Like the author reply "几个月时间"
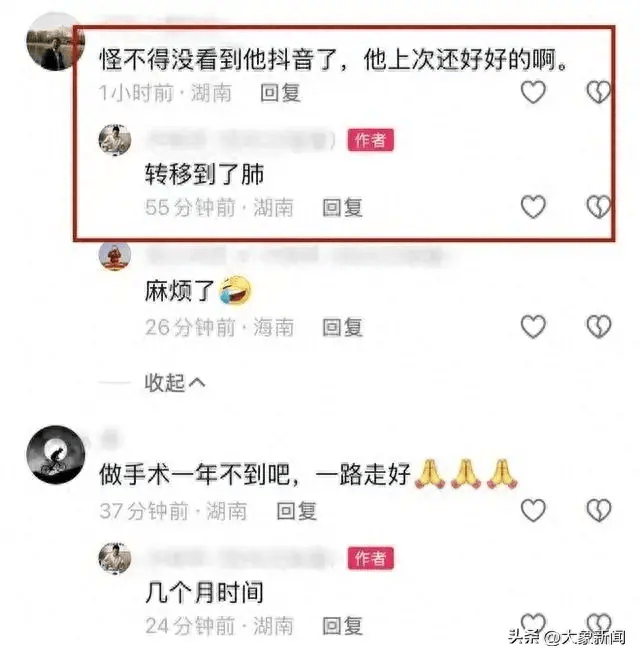 (x=533, y=624)
